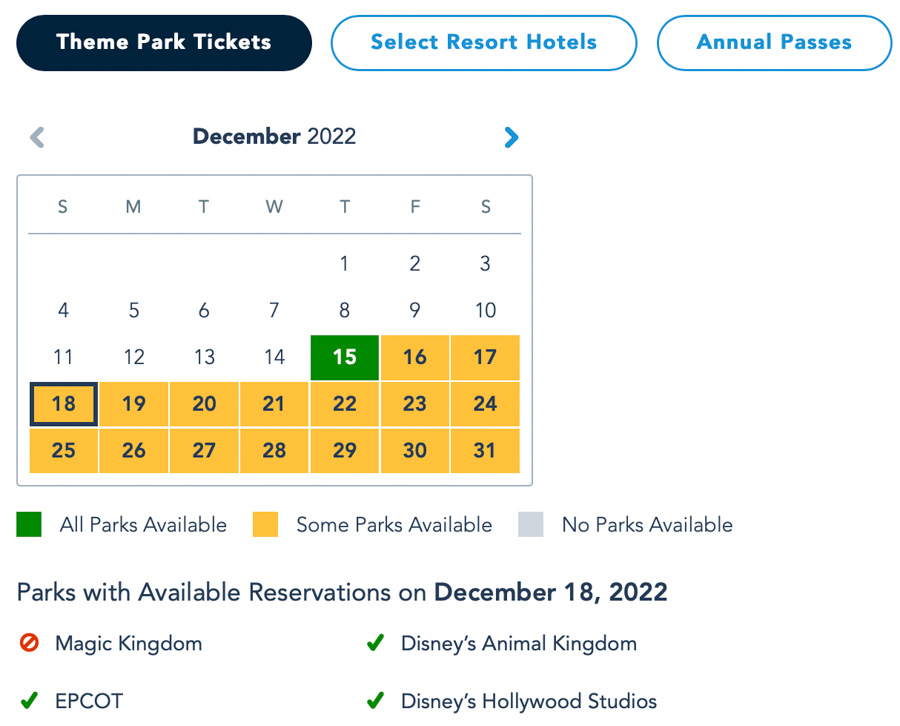Image resolution: width=900 pixels, height=726 pixels.
Task: Click yellow Some Parks Available swatch
Action: (x=265, y=525)
